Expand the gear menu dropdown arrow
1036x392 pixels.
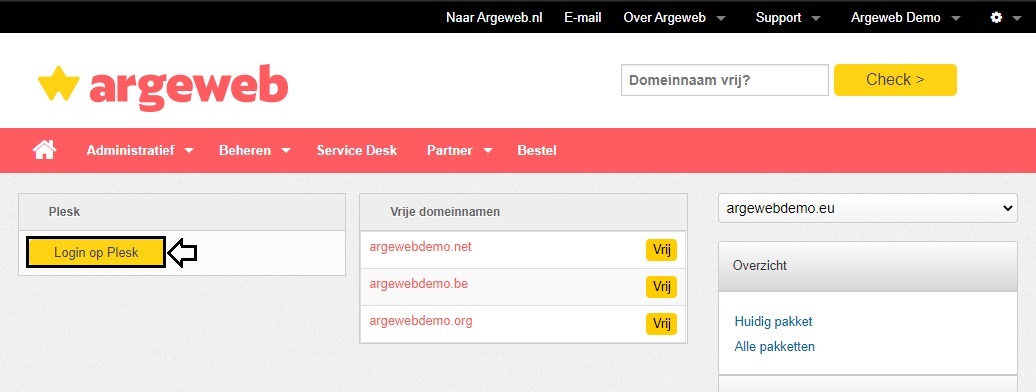pos(1017,19)
